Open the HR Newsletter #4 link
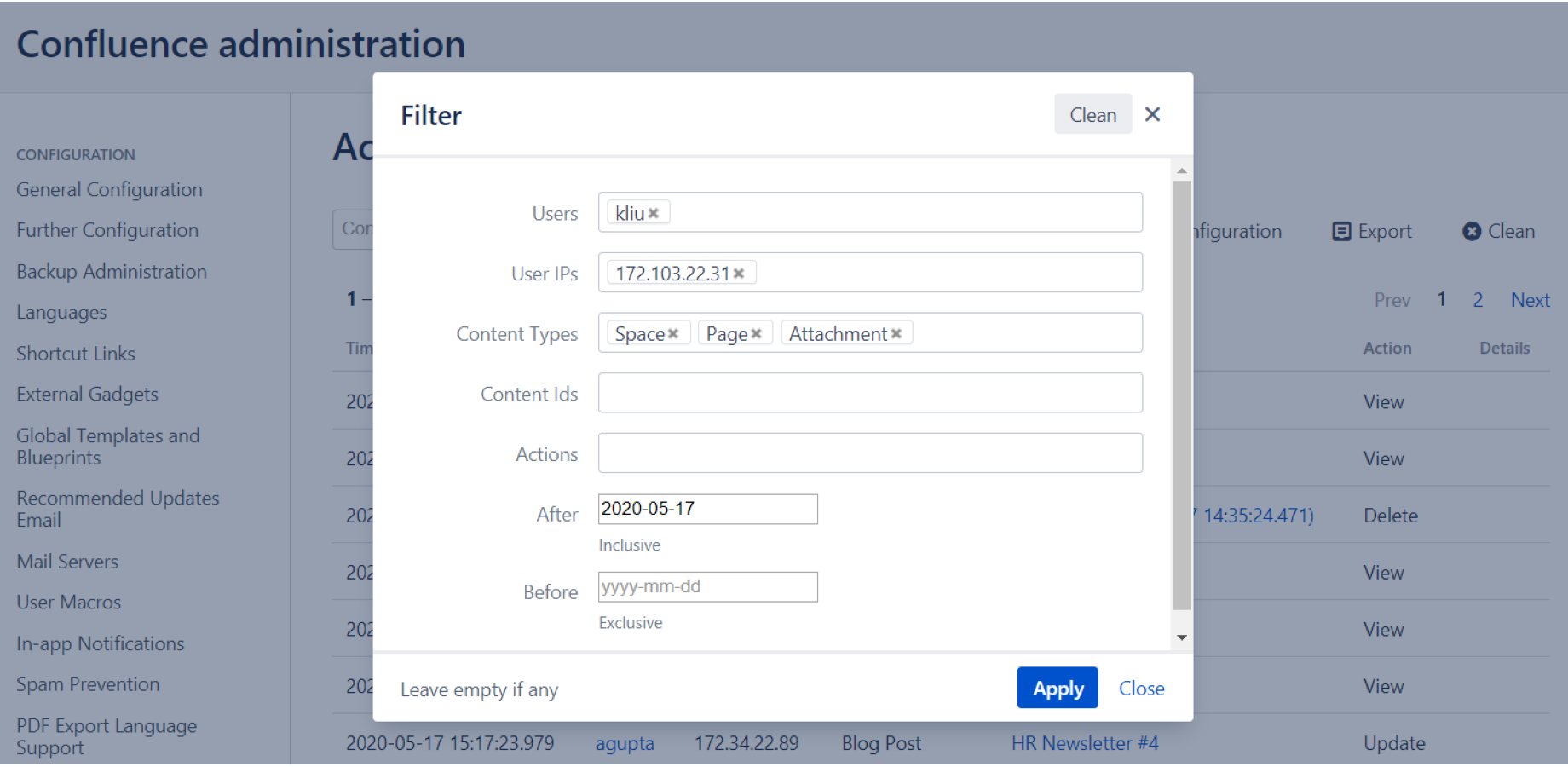Viewport: 1568px width, 767px height. (1085, 744)
